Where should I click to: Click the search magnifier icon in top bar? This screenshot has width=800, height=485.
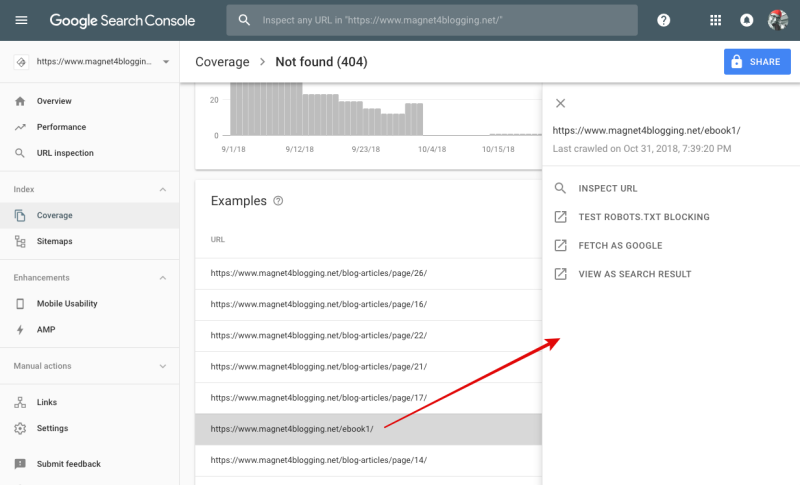tap(244, 20)
